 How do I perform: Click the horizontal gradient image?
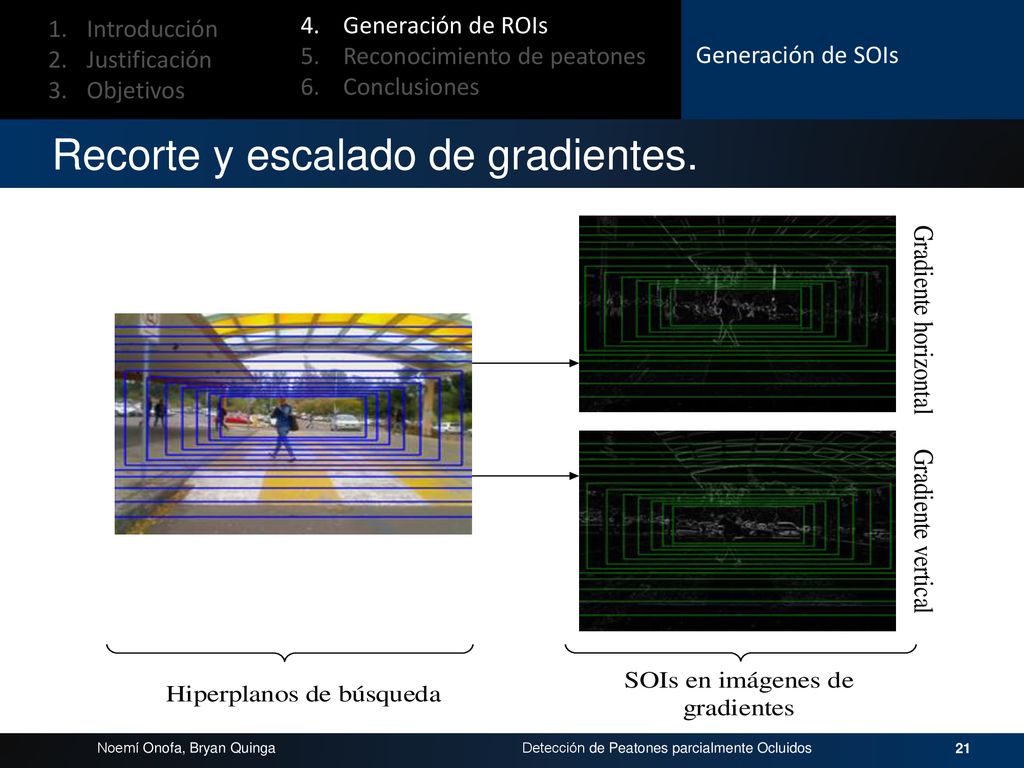[737, 314]
